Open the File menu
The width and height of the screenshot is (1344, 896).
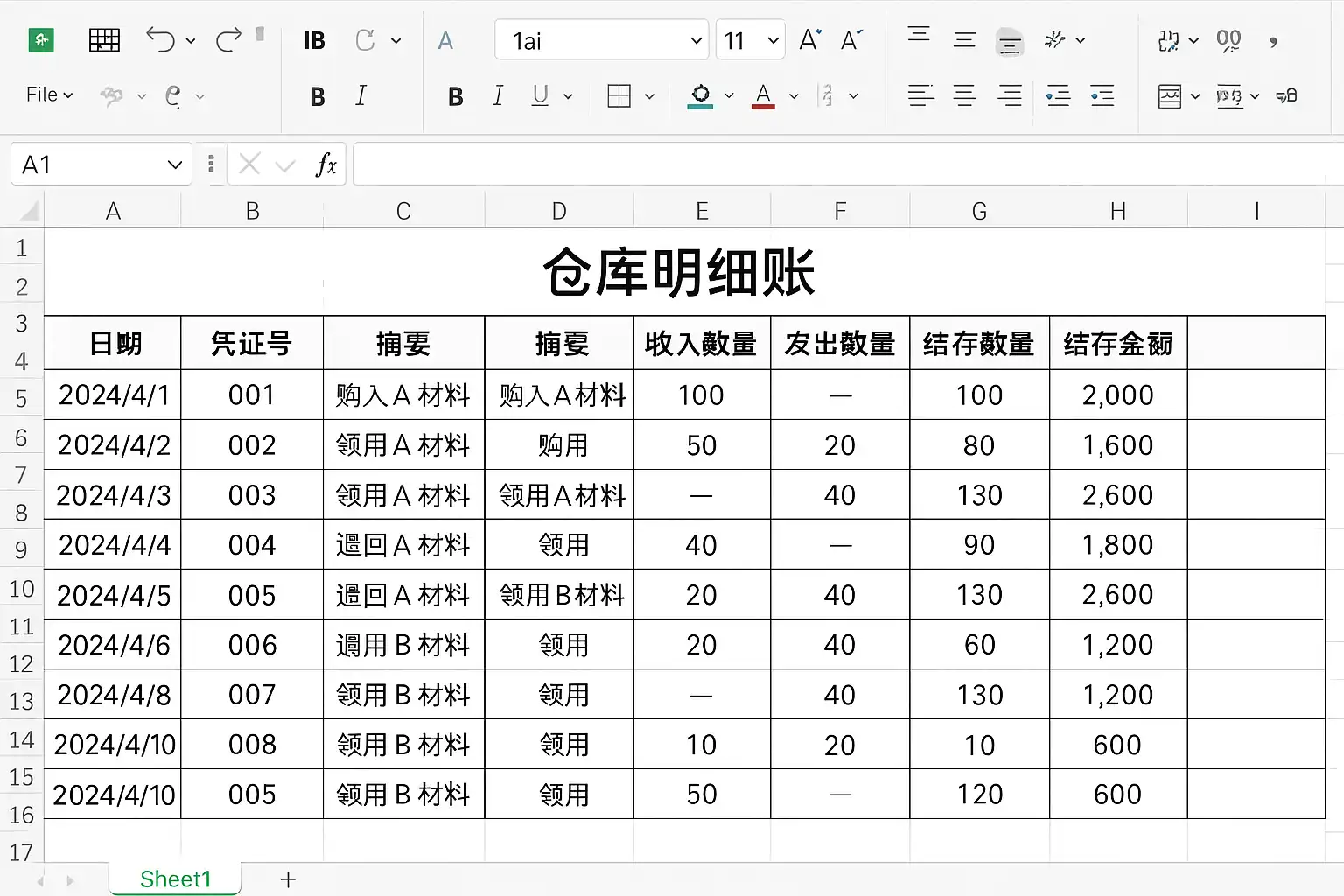coord(49,94)
